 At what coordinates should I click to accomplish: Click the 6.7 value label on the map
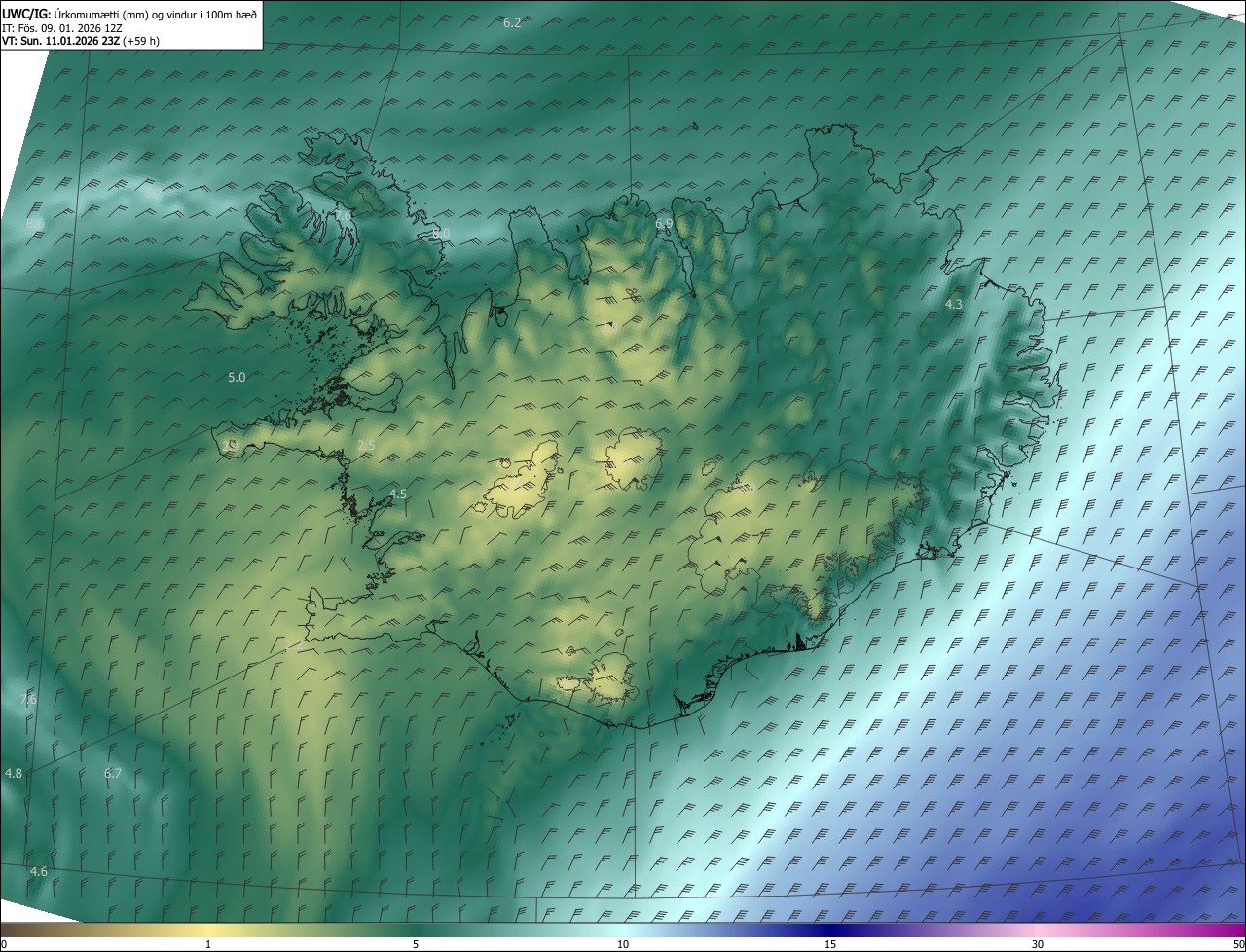coord(113,773)
